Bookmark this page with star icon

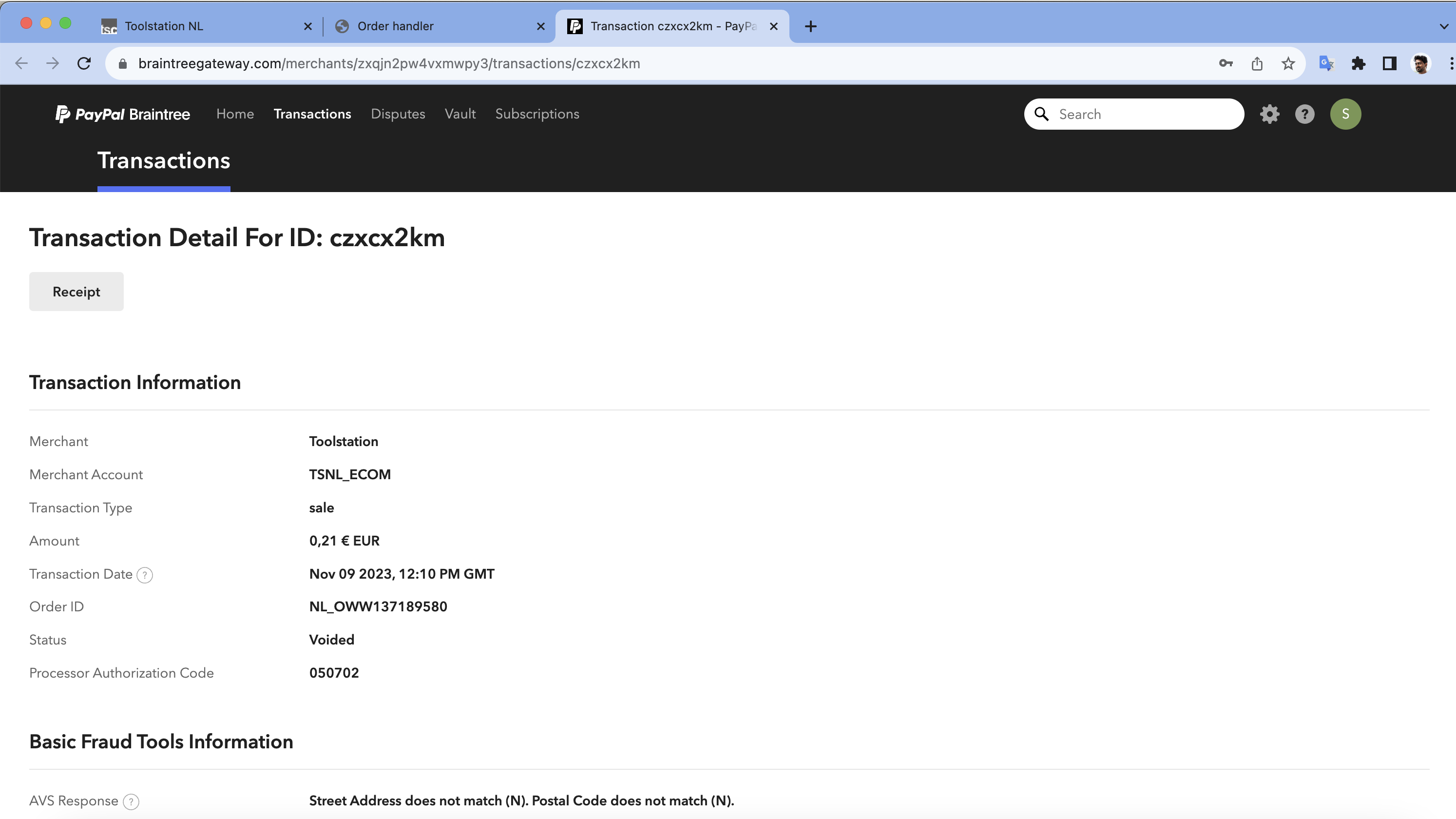pos(1288,63)
